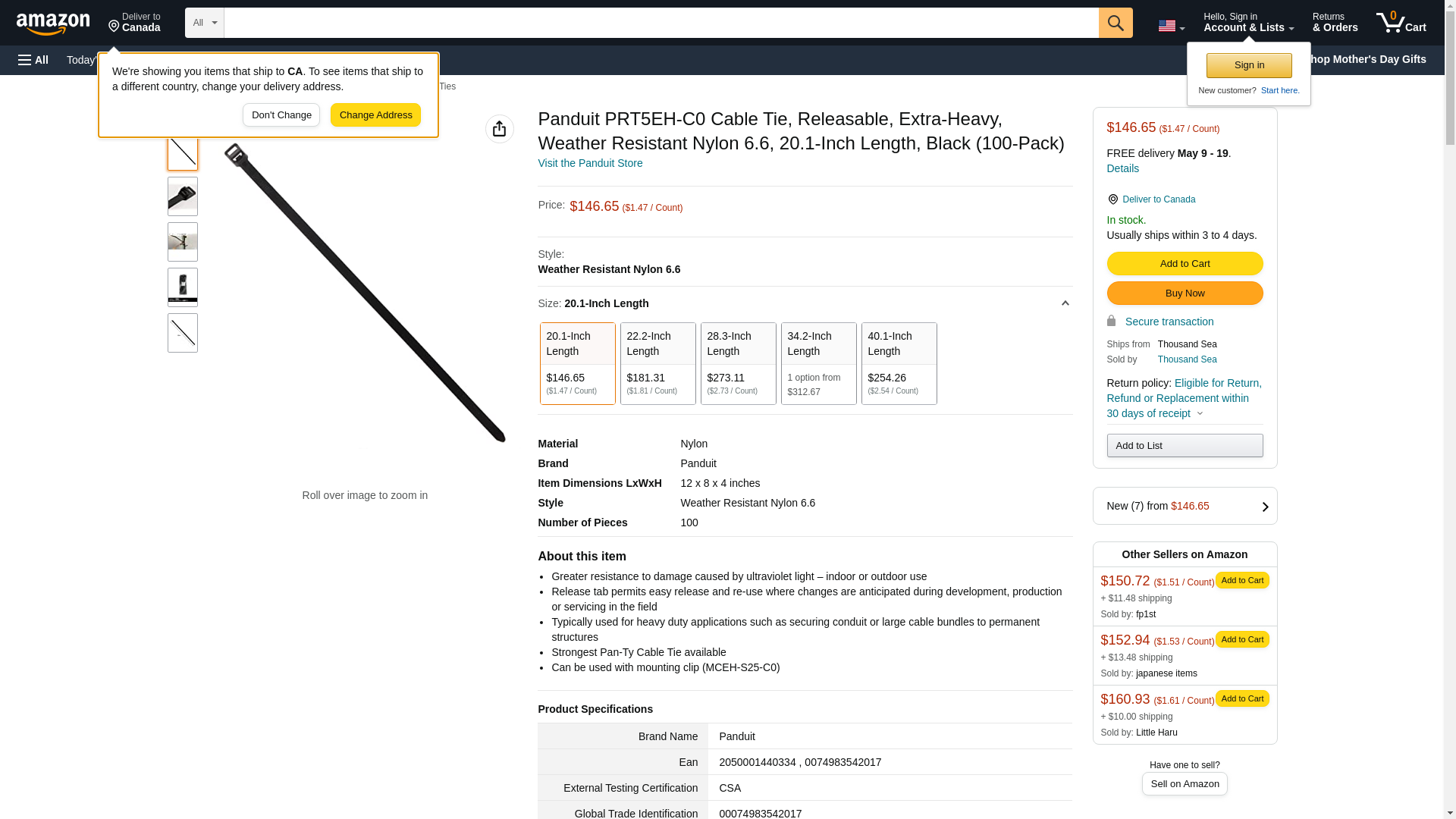1456x819 pixels.
Task: Collapse the Size options chevron
Action: 1065,303
